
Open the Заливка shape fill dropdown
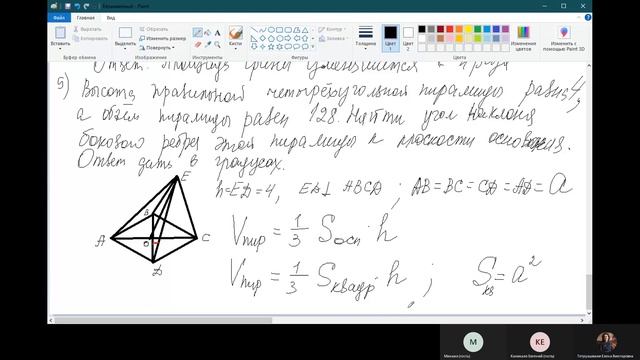(333, 38)
